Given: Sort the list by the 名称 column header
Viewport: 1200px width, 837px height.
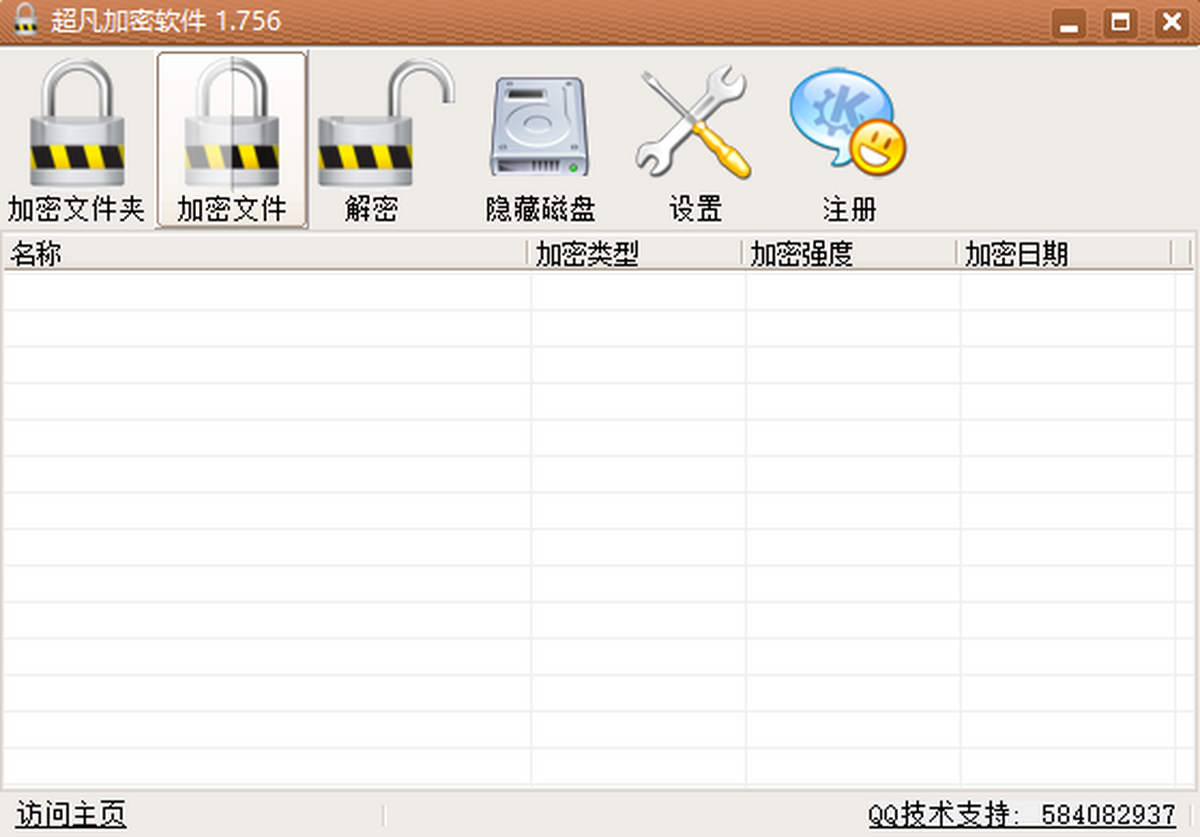Looking at the screenshot, I should click(265, 254).
